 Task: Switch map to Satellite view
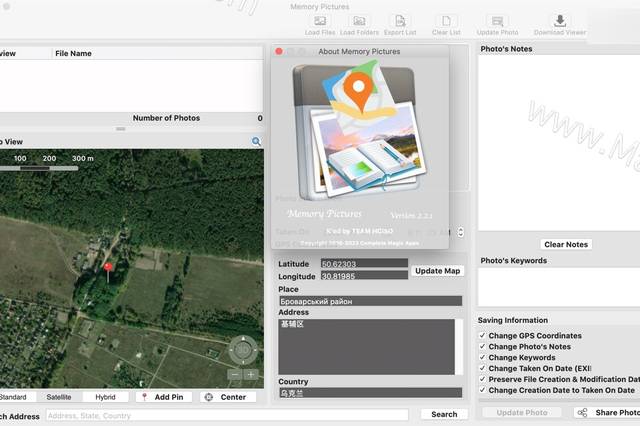59,397
